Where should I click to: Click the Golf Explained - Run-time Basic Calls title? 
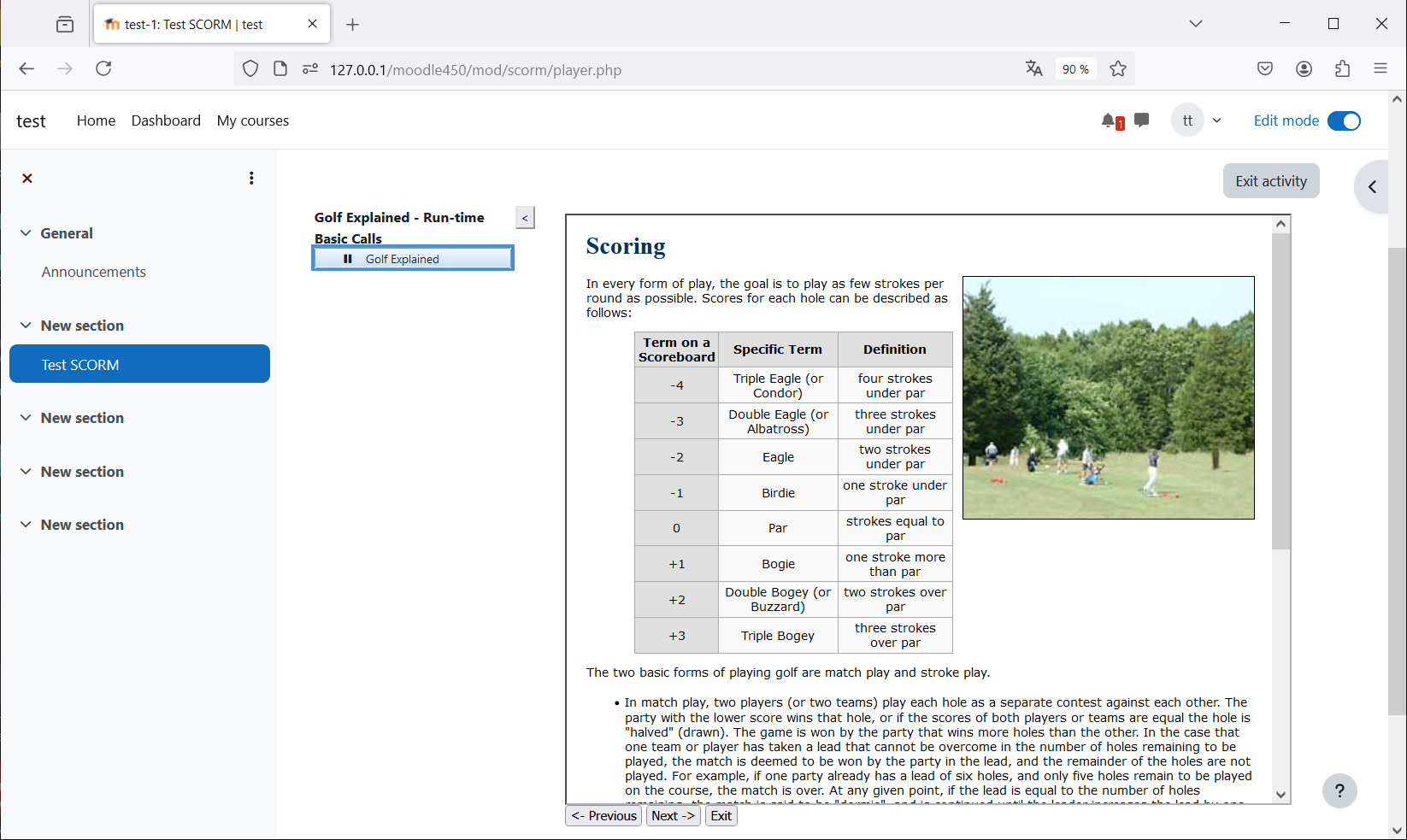point(399,228)
